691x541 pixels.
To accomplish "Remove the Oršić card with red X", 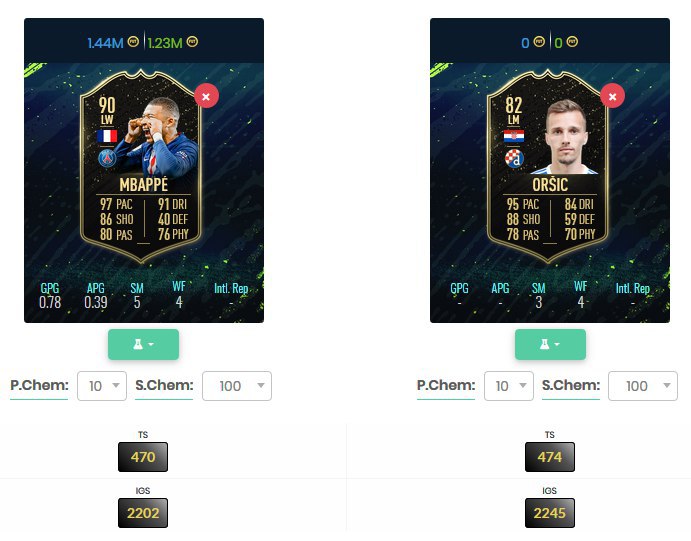I will point(613,96).
